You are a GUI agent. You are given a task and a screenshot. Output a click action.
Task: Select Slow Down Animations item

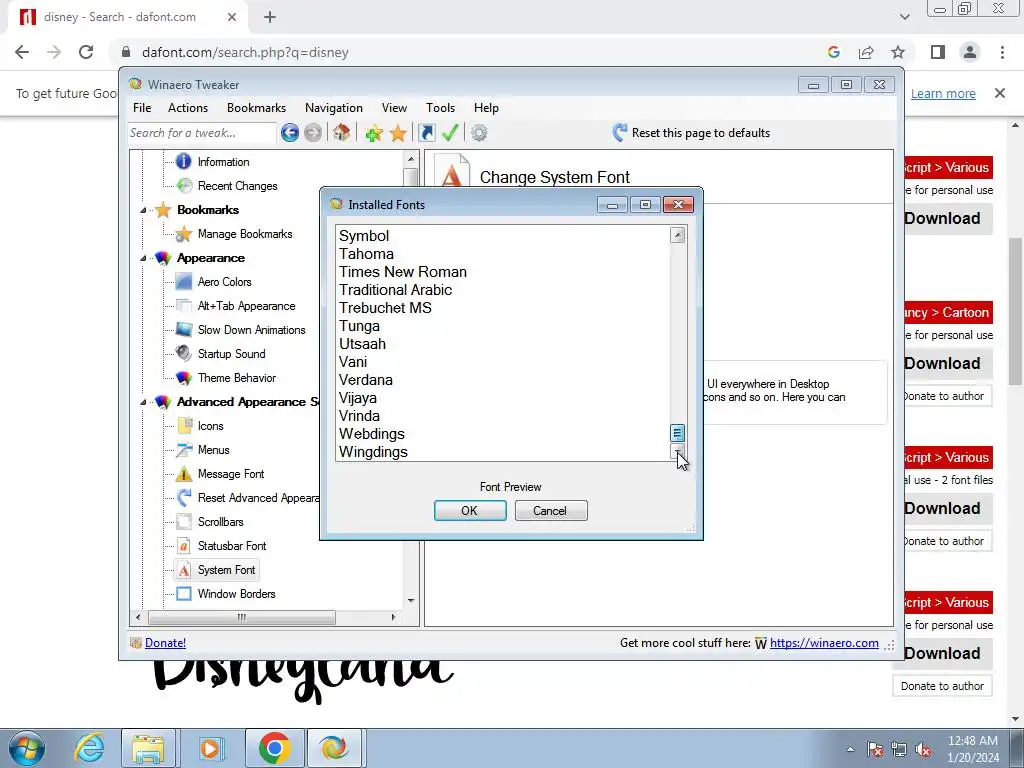tap(251, 330)
